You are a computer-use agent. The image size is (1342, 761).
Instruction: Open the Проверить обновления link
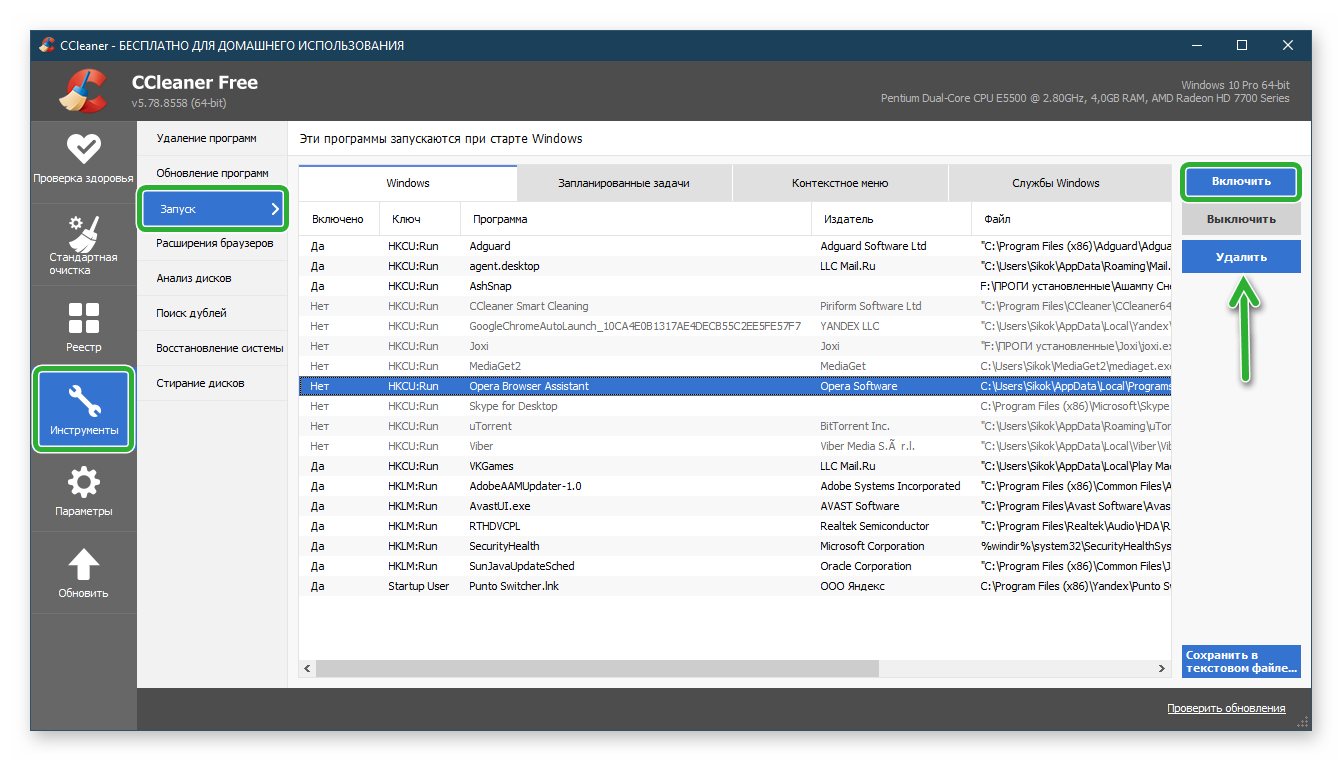coord(1226,708)
